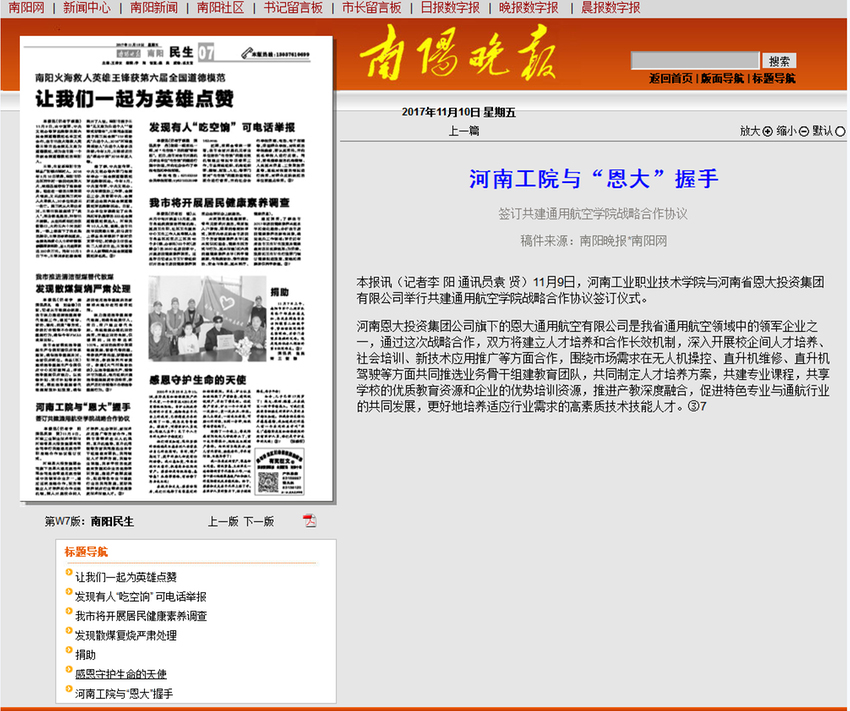Open nav item 让我们一起为英雄点赞
The height and width of the screenshot is (711, 850).
point(126,577)
